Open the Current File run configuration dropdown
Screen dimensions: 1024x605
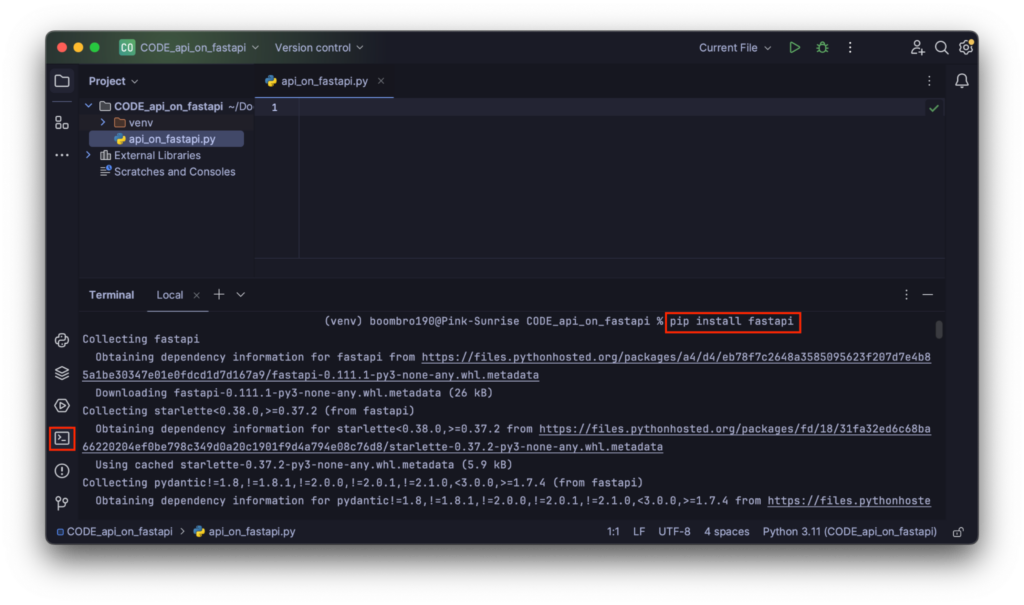click(734, 47)
